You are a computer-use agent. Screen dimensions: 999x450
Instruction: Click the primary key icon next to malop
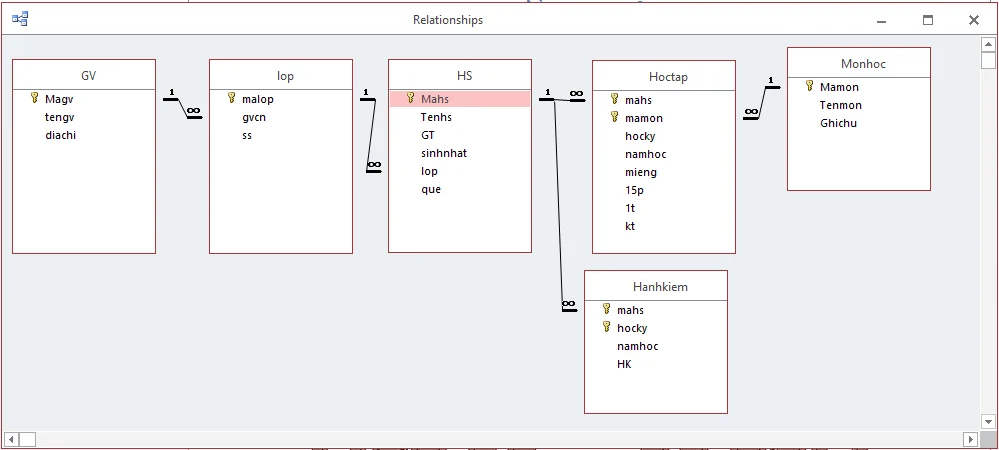tap(231, 99)
